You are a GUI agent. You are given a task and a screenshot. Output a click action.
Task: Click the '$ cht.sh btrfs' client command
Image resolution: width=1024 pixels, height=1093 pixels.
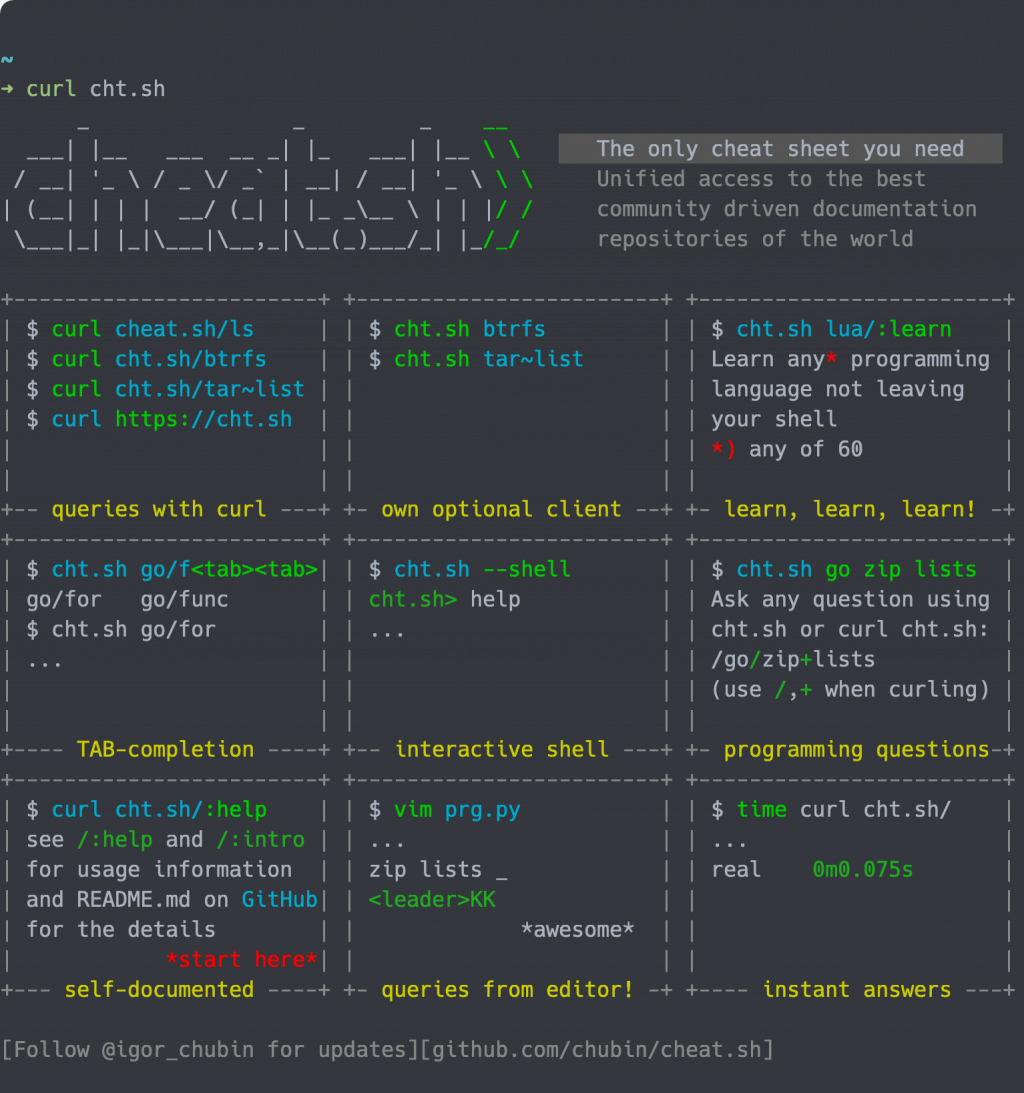[457, 328]
